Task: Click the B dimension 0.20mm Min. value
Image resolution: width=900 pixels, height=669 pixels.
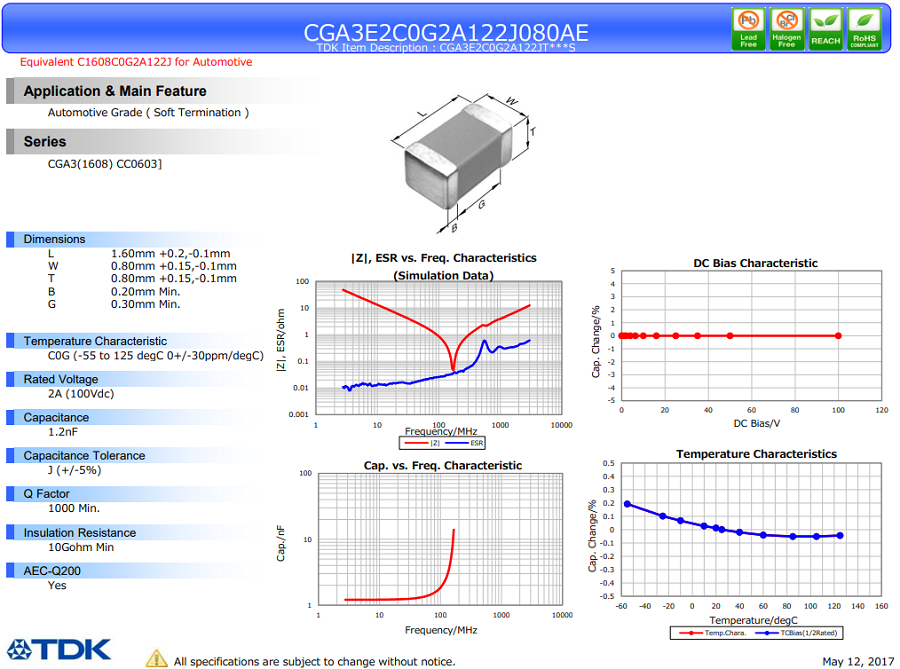Action: click(145, 291)
